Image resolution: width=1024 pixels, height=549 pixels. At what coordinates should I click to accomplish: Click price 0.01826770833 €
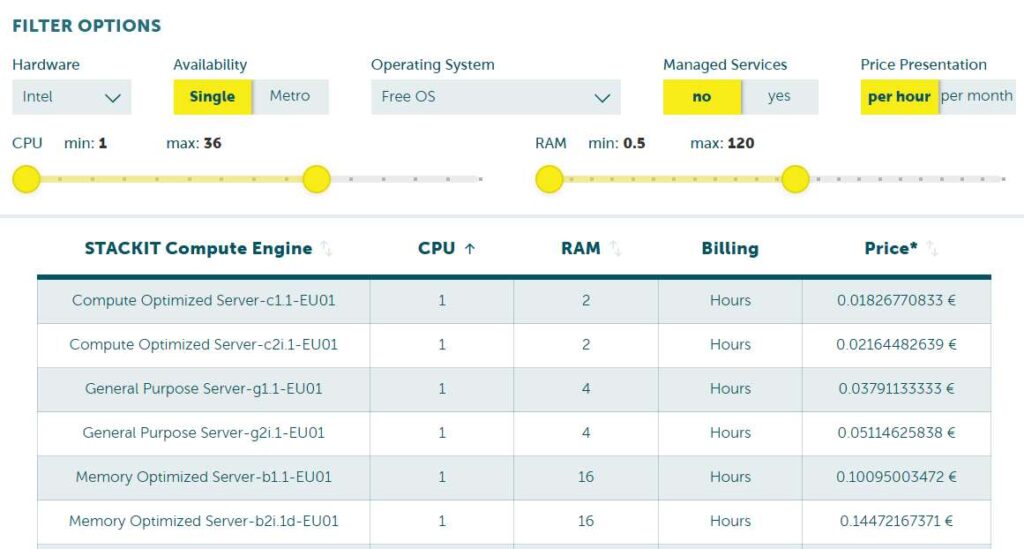(x=897, y=300)
